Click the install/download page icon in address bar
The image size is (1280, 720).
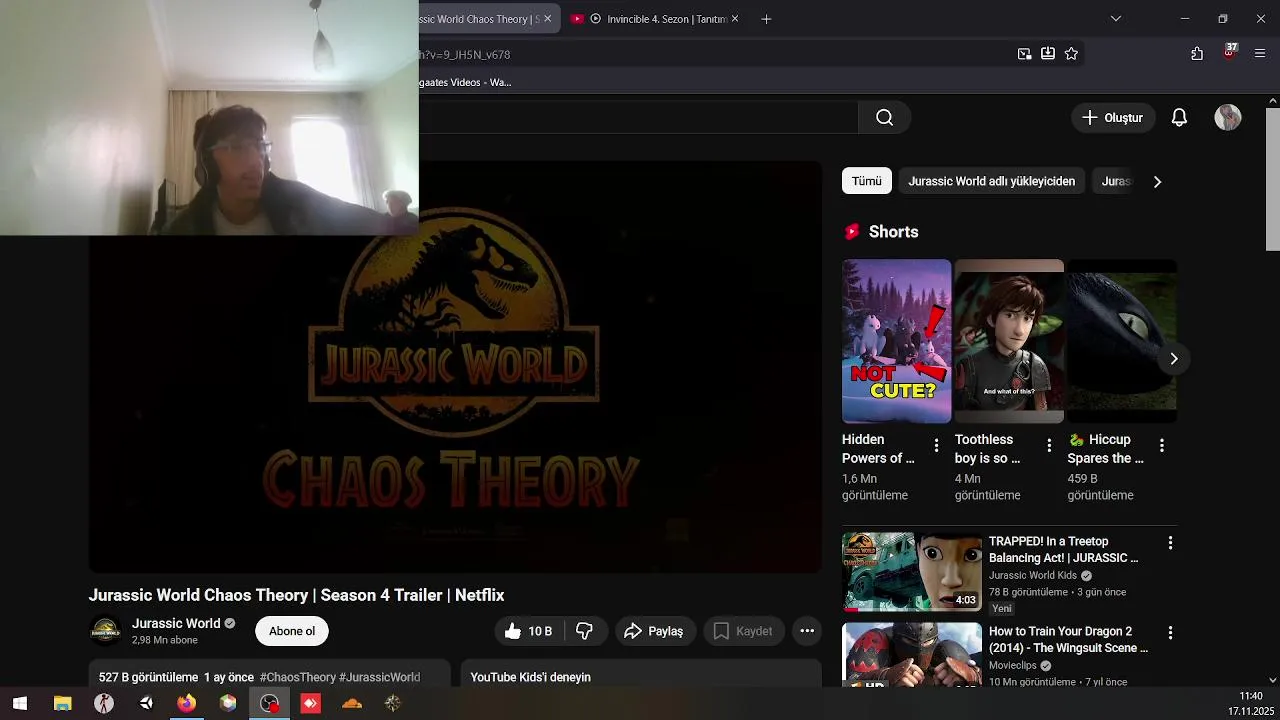click(1048, 54)
